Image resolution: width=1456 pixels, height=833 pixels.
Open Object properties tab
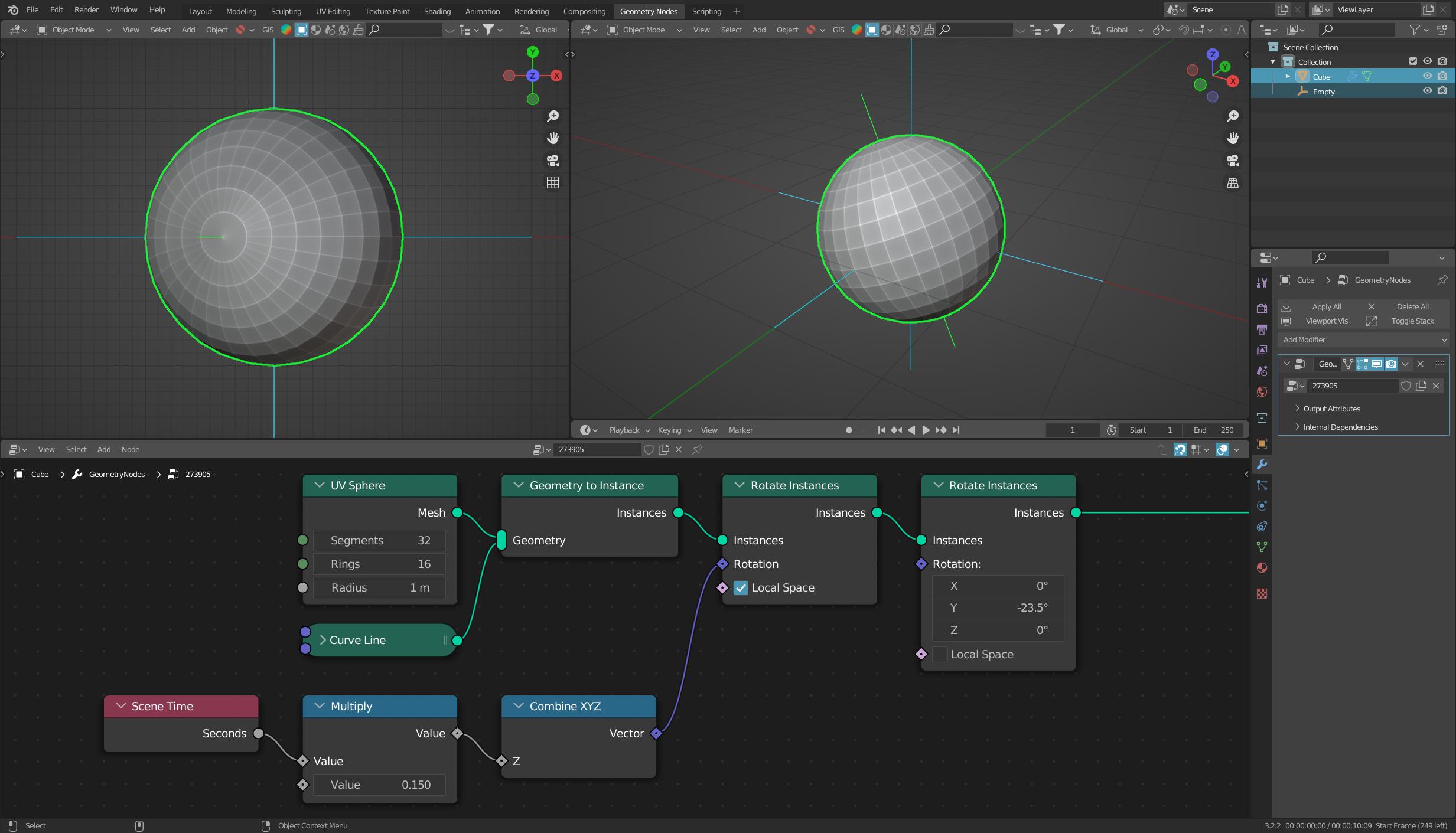click(x=1262, y=443)
